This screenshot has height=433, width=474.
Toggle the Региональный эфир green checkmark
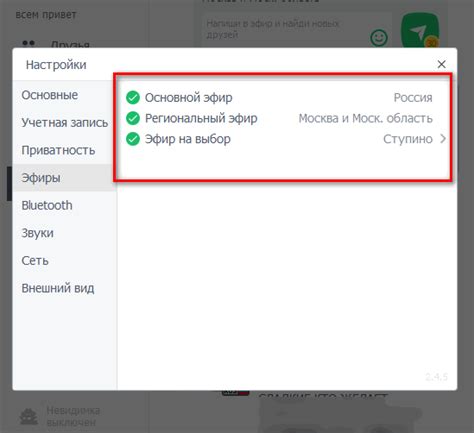pyautogui.click(x=133, y=118)
